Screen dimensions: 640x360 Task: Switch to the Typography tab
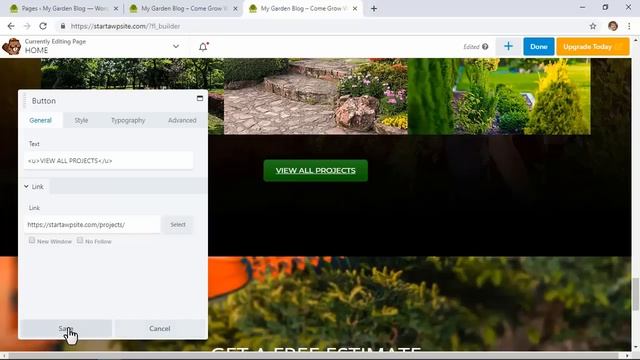pos(128,120)
